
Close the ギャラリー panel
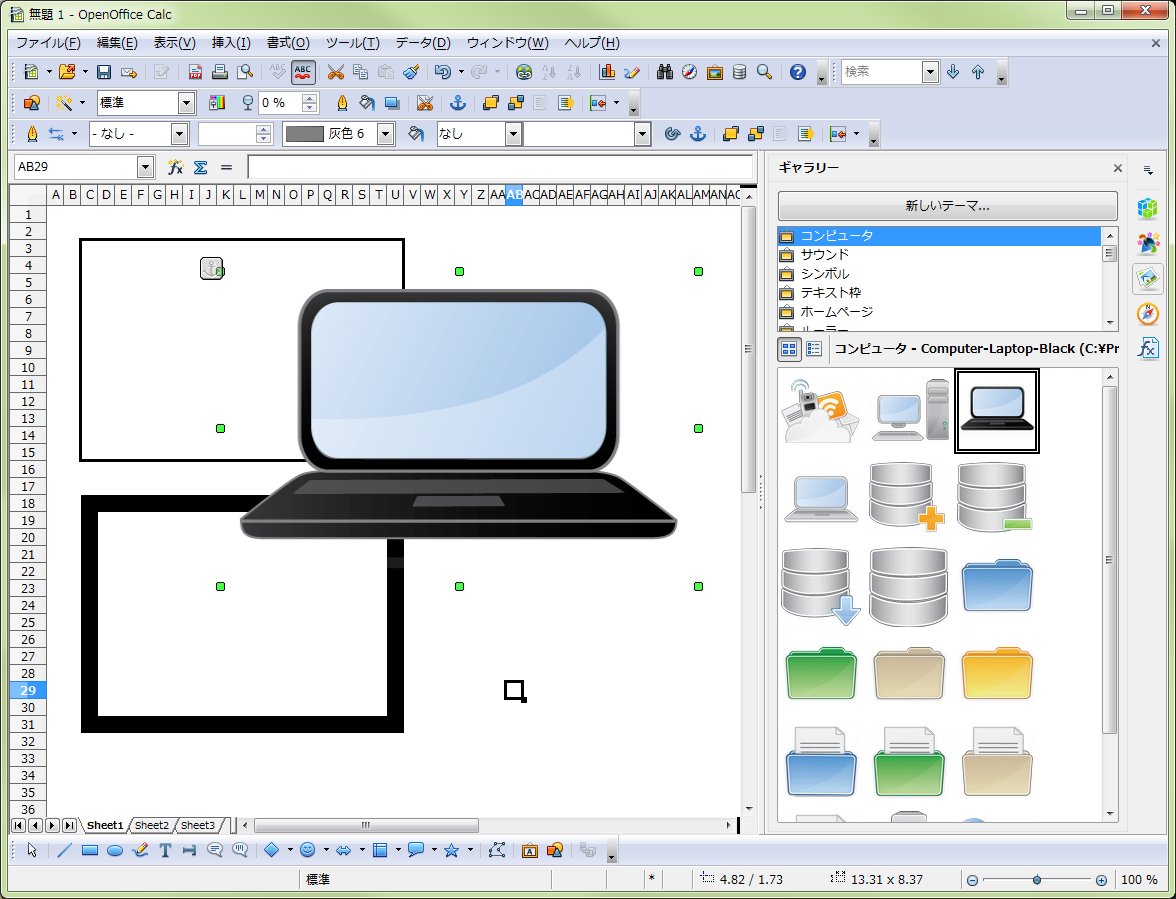pos(1118,168)
